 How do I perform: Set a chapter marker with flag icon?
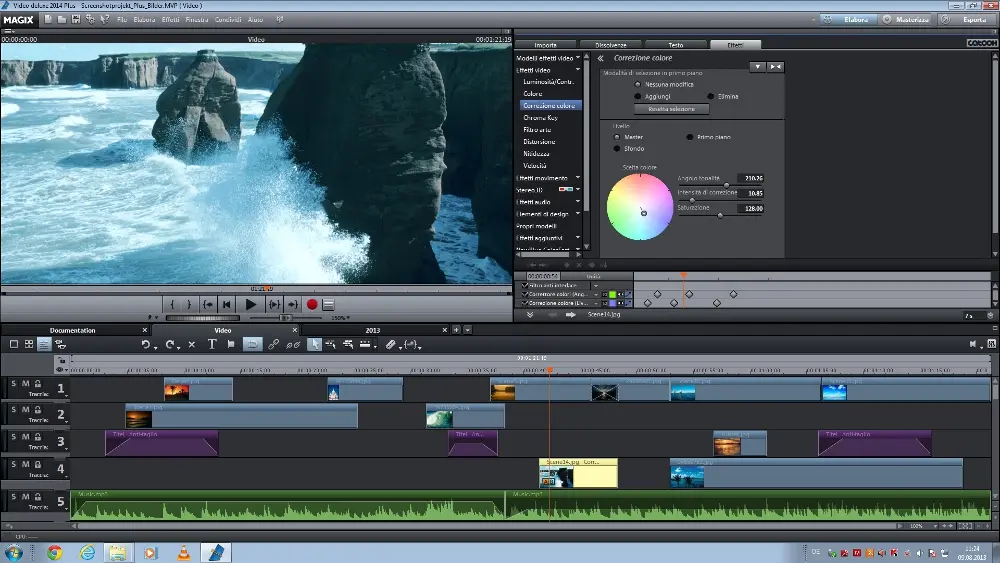click(231, 344)
